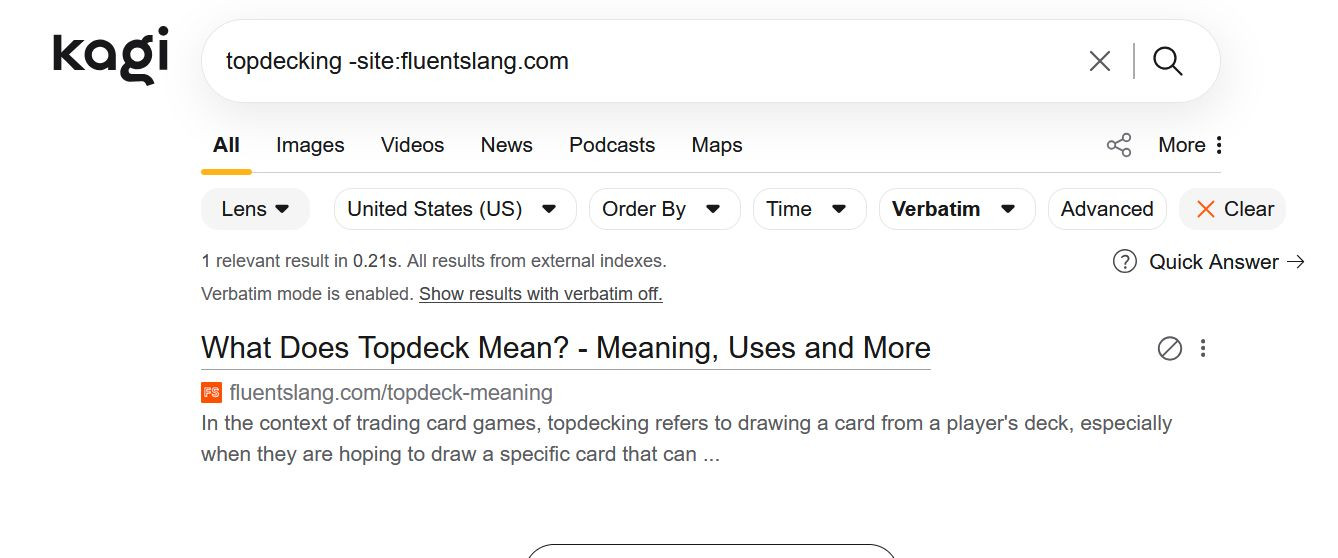Switch to the Podcasts tab
This screenshot has height=558, width=1338.
tap(611, 145)
